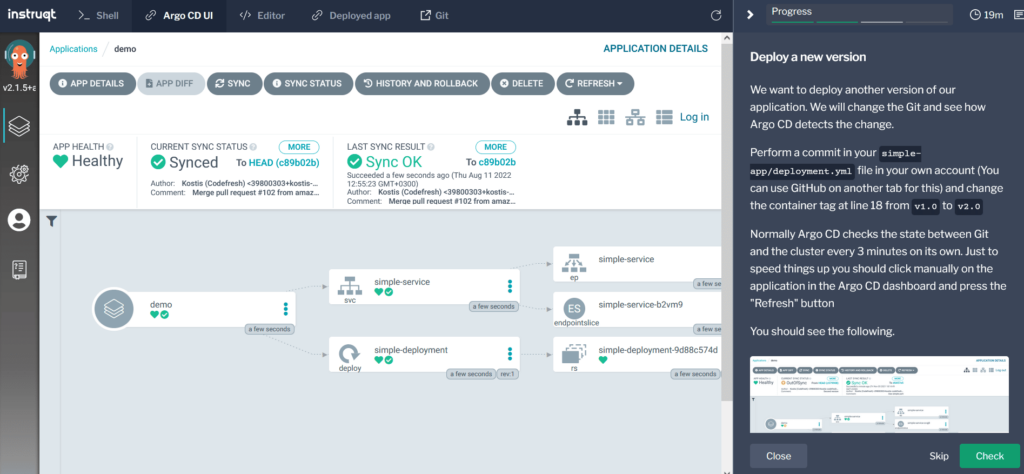The width and height of the screenshot is (1024, 474).
Task: Switch to network view icon
Action: 635,117
